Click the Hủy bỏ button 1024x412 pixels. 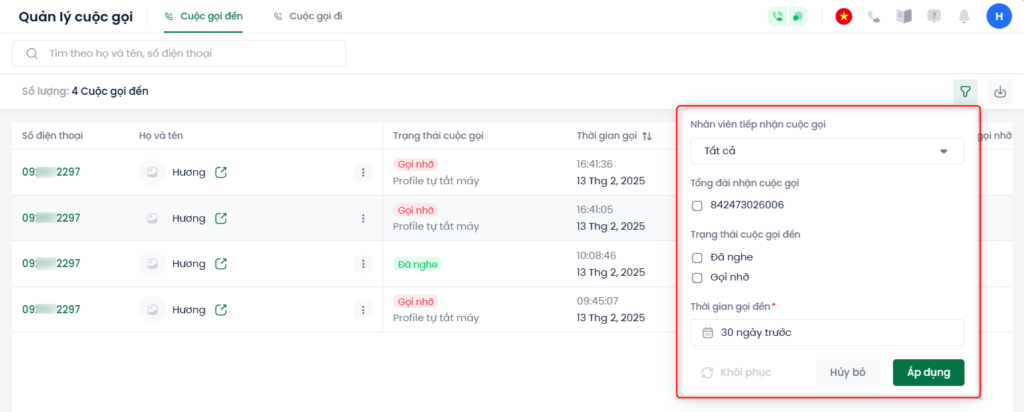click(x=847, y=372)
